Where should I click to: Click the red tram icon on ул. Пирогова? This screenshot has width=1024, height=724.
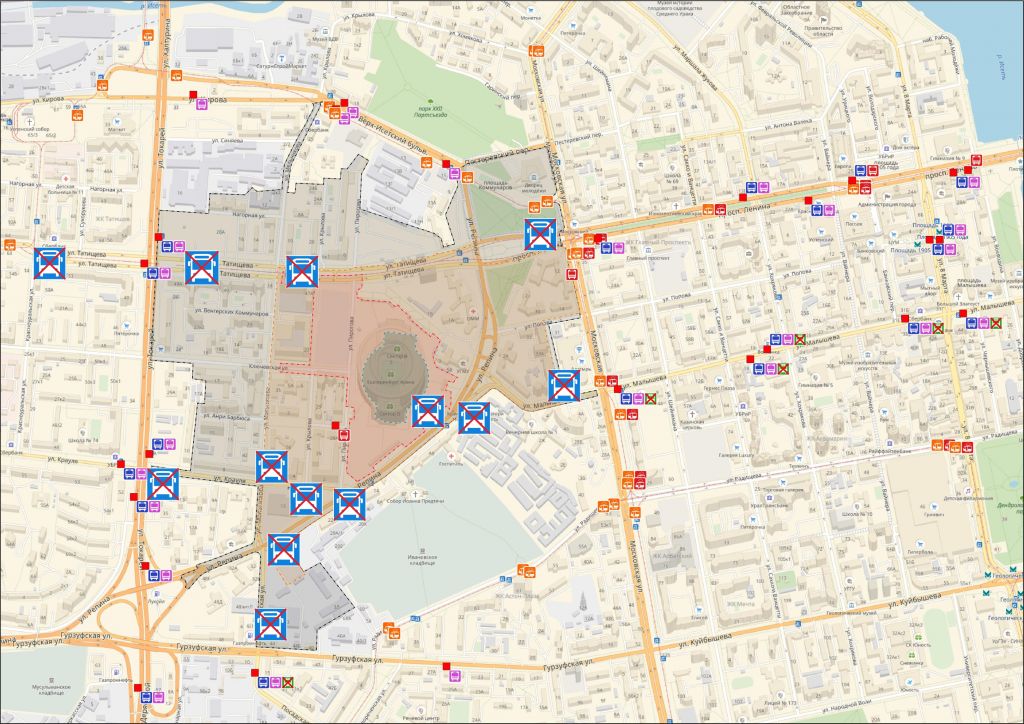[x=346, y=434]
